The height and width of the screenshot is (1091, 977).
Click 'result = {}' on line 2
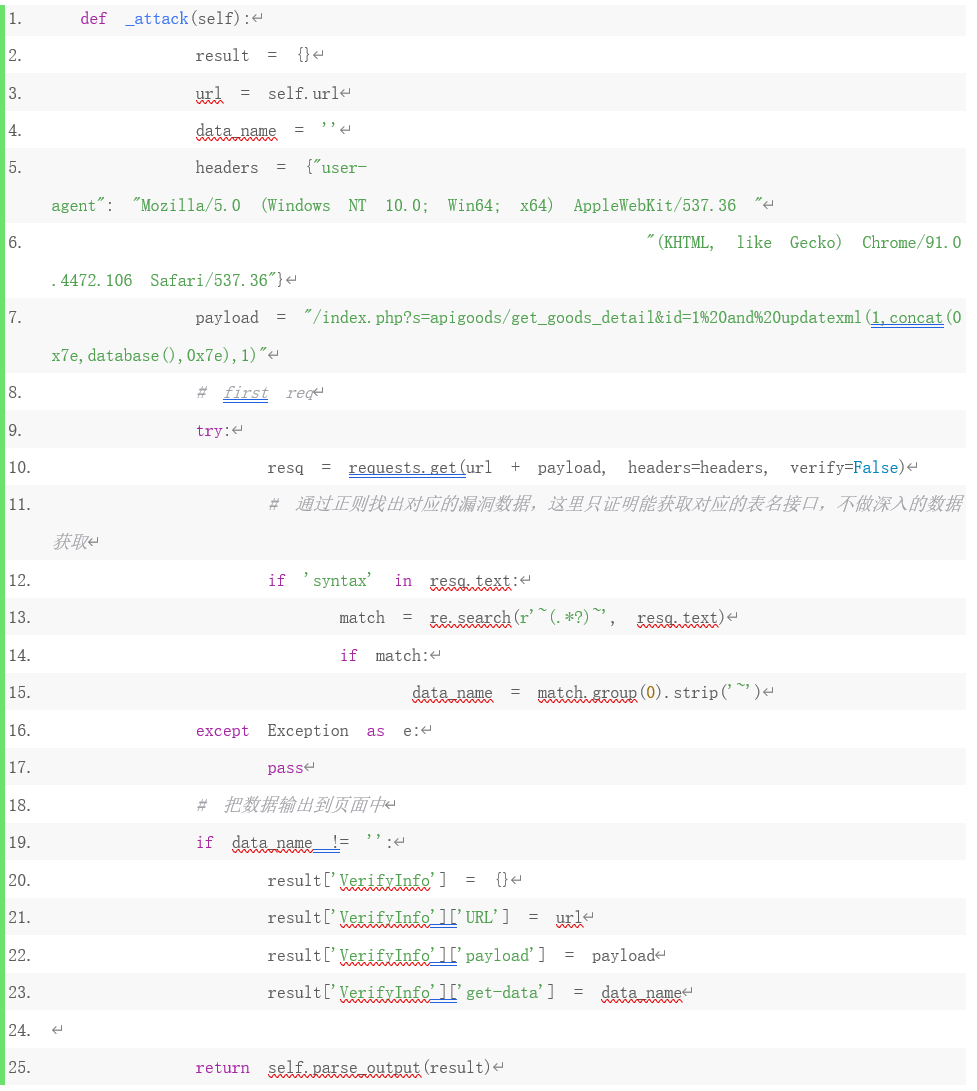[x=253, y=56]
